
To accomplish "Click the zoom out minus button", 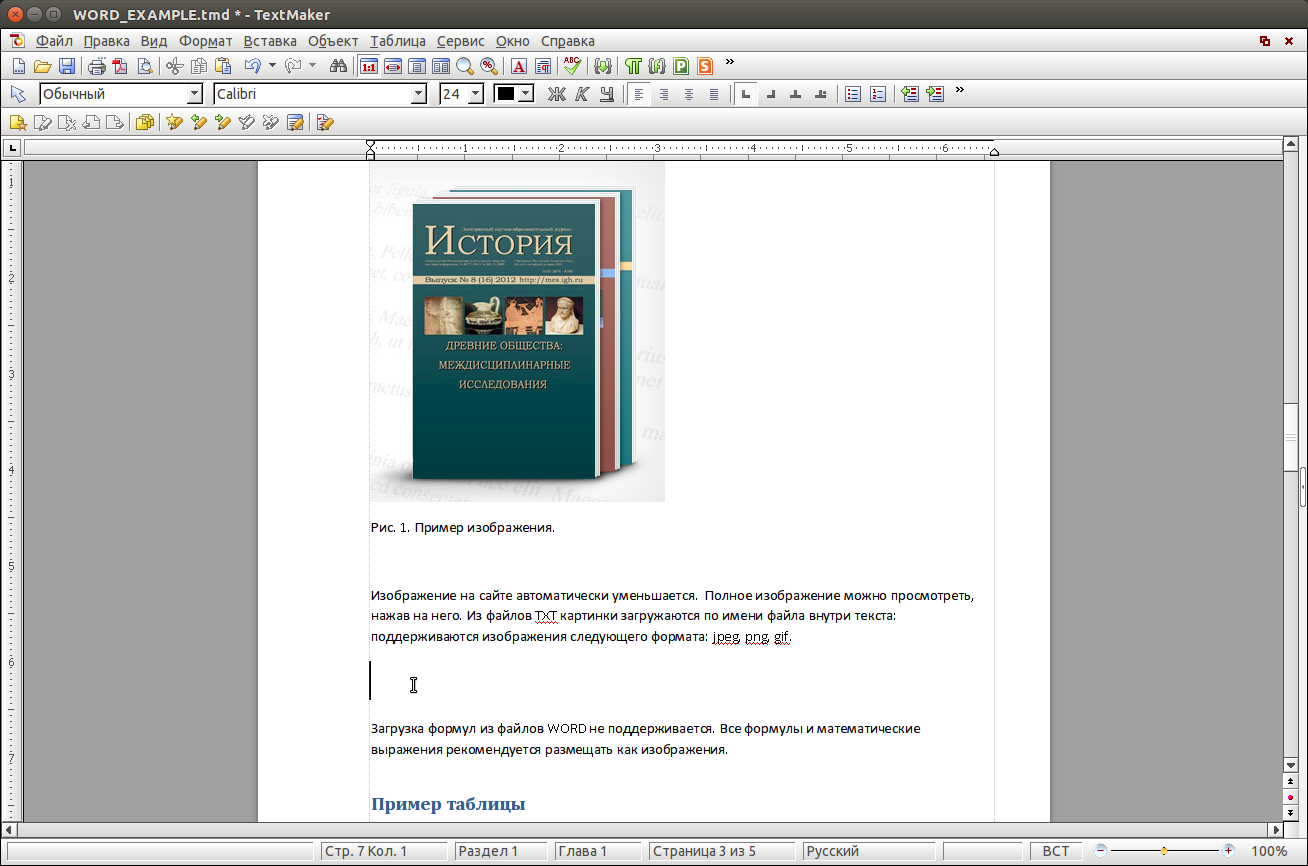I will pos(1101,851).
